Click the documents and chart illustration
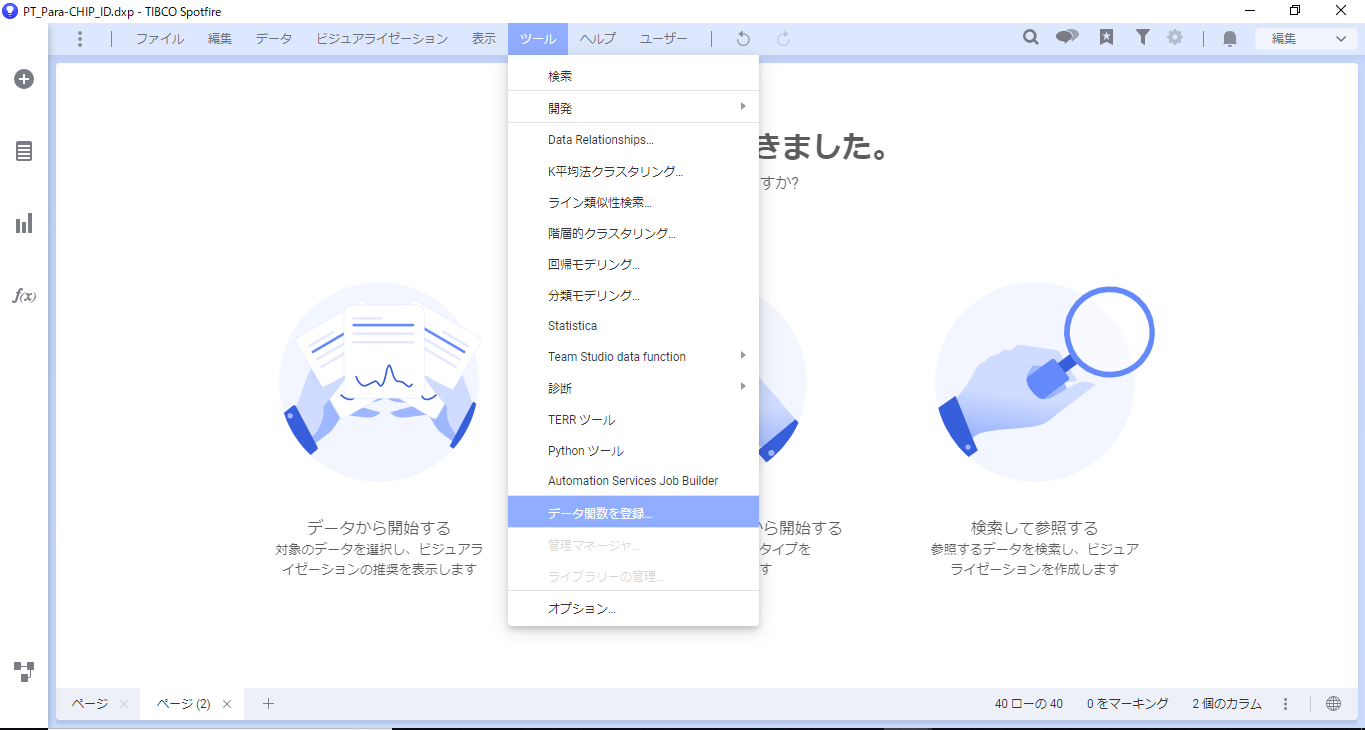The height and width of the screenshot is (730, 1365). (x=379, y=381)
